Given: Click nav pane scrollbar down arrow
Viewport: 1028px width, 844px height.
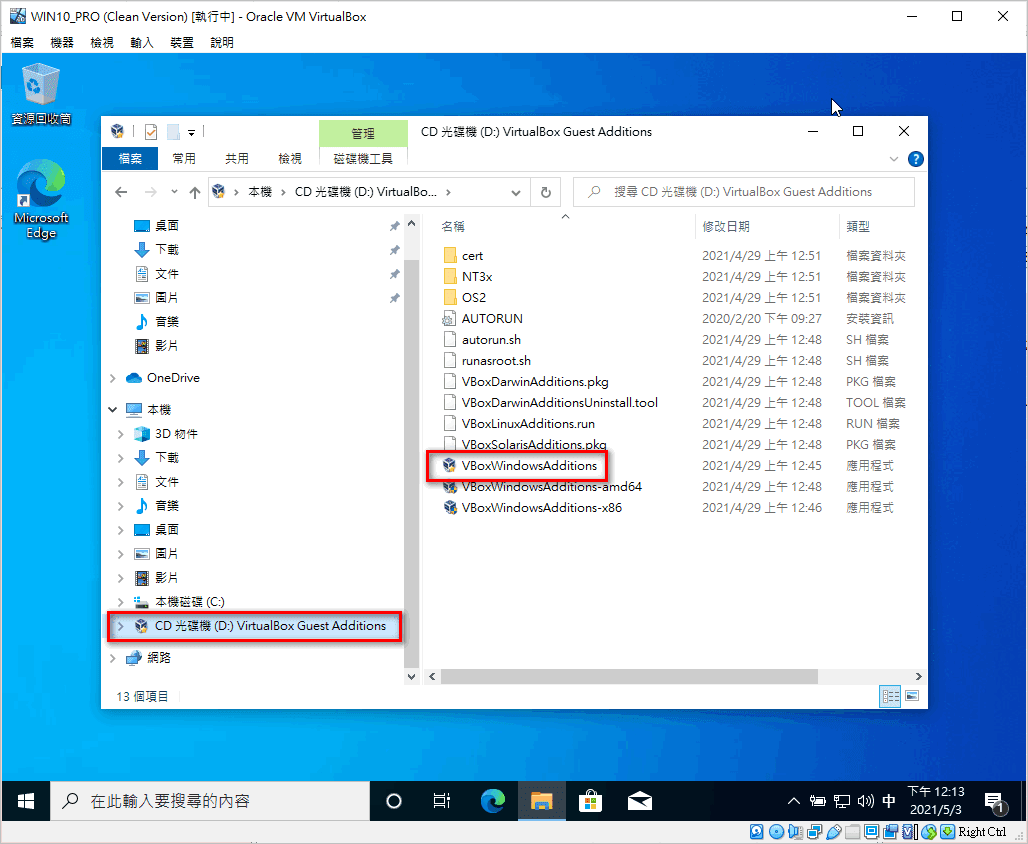Looking at the screenshot, I should pos(412,676).
